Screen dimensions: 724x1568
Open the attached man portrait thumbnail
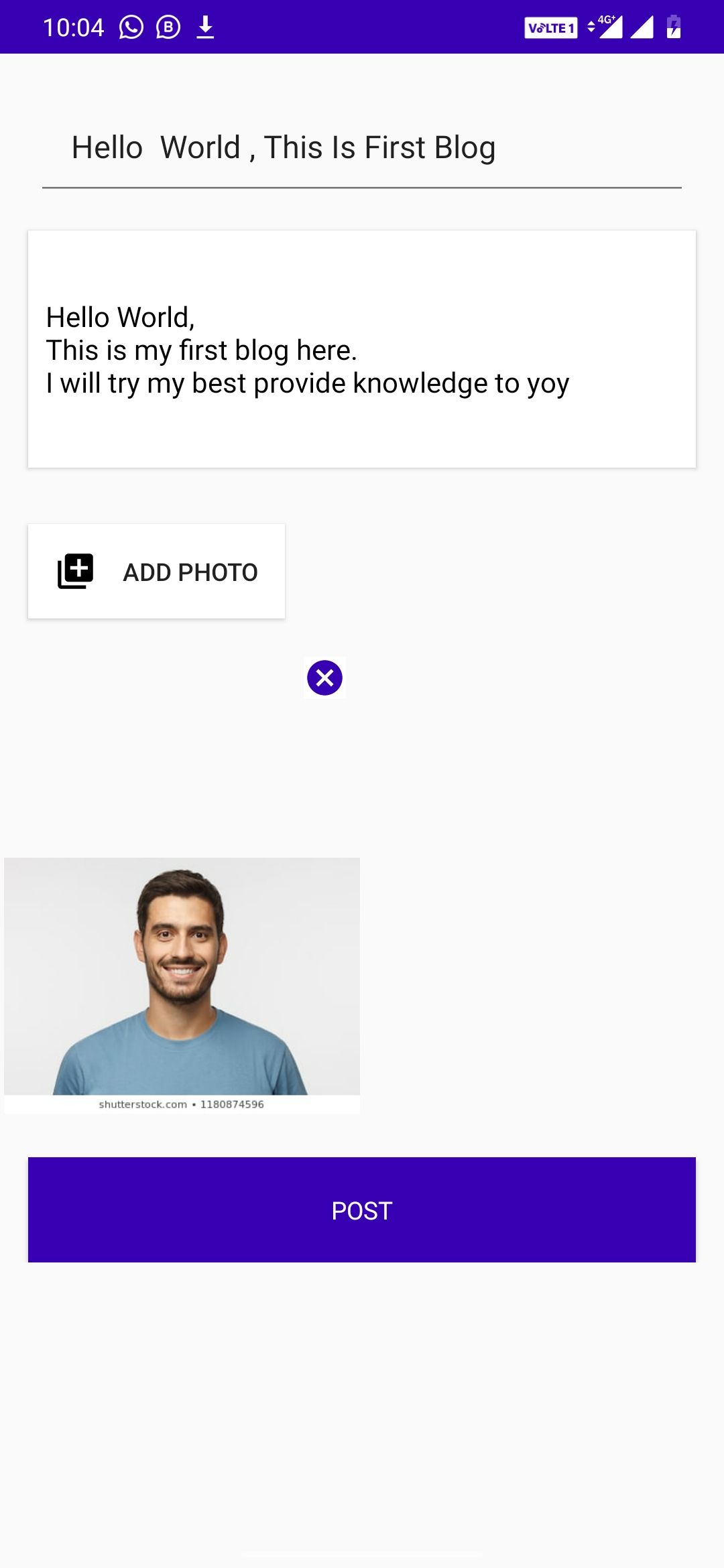click(182, 985)
